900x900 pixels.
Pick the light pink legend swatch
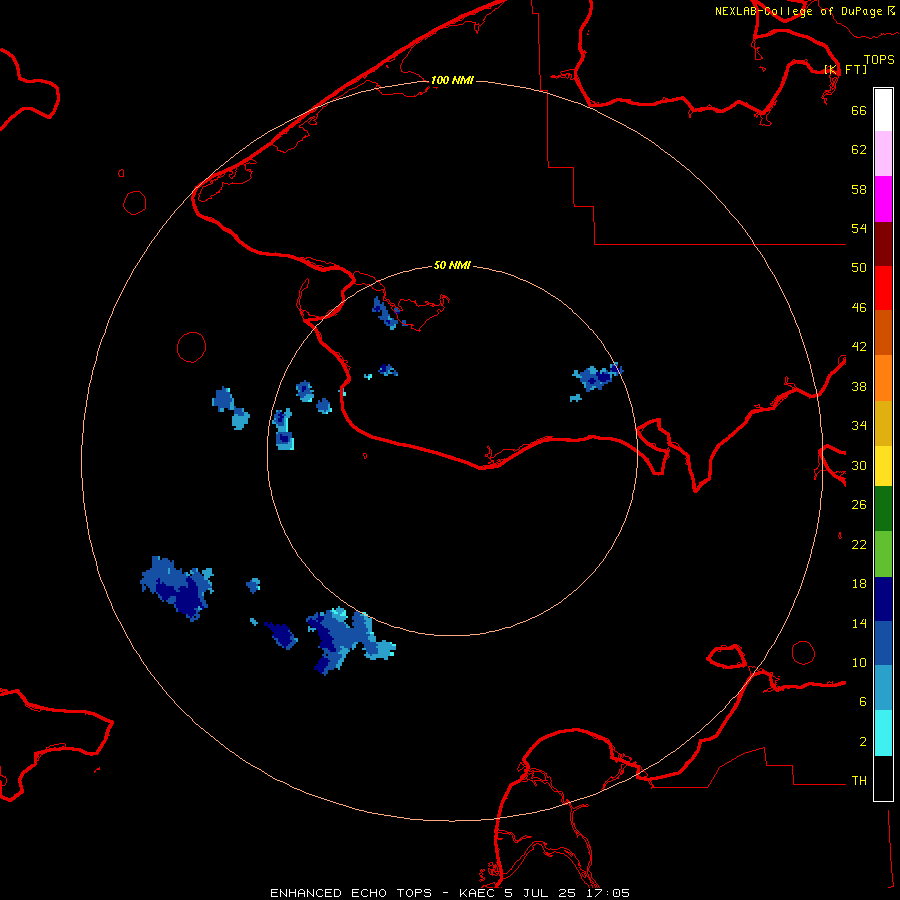883,154
